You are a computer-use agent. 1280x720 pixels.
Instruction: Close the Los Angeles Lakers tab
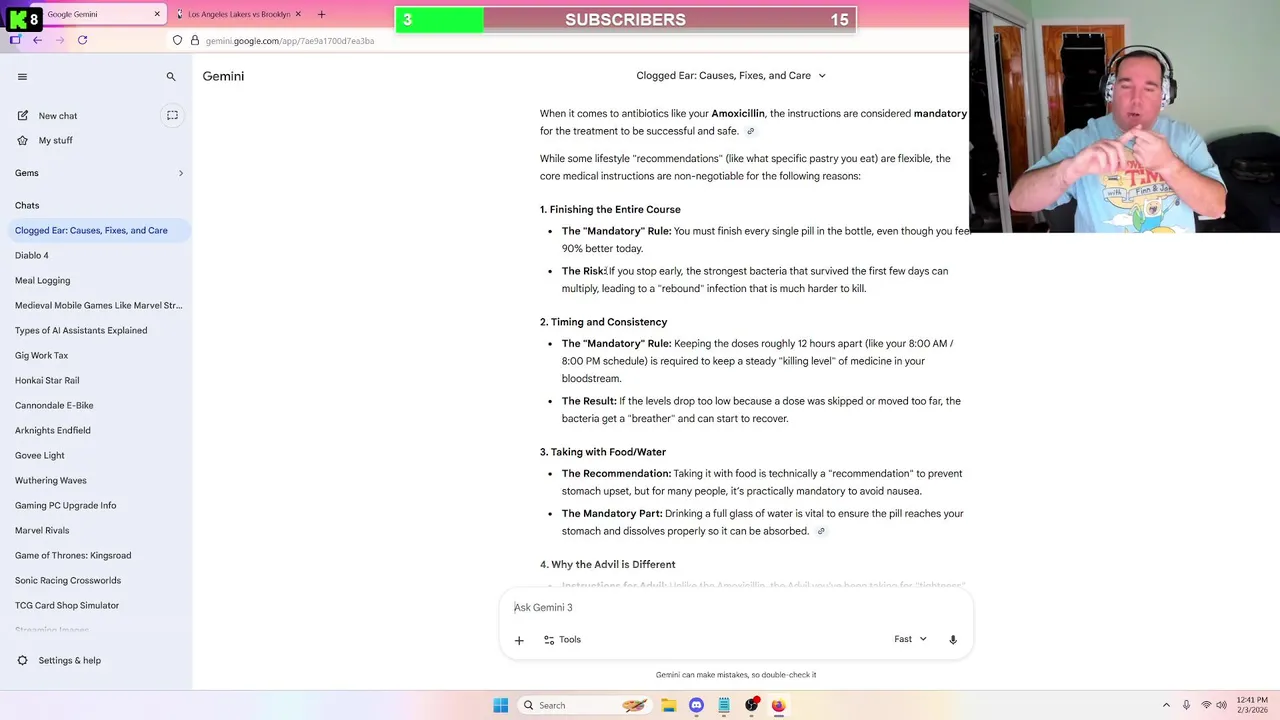point(298,14)
